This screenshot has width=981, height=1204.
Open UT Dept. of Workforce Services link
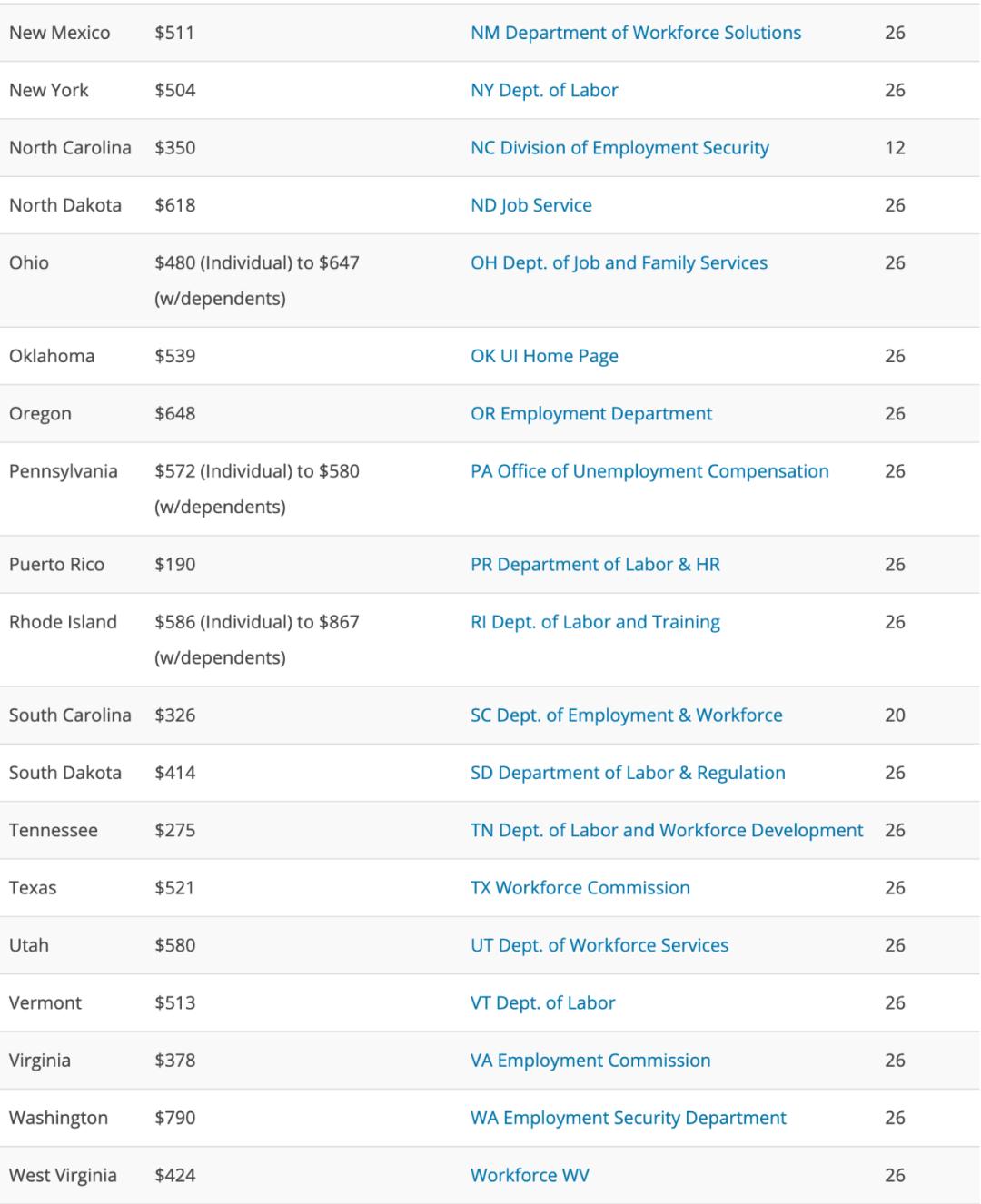[599, 945]
